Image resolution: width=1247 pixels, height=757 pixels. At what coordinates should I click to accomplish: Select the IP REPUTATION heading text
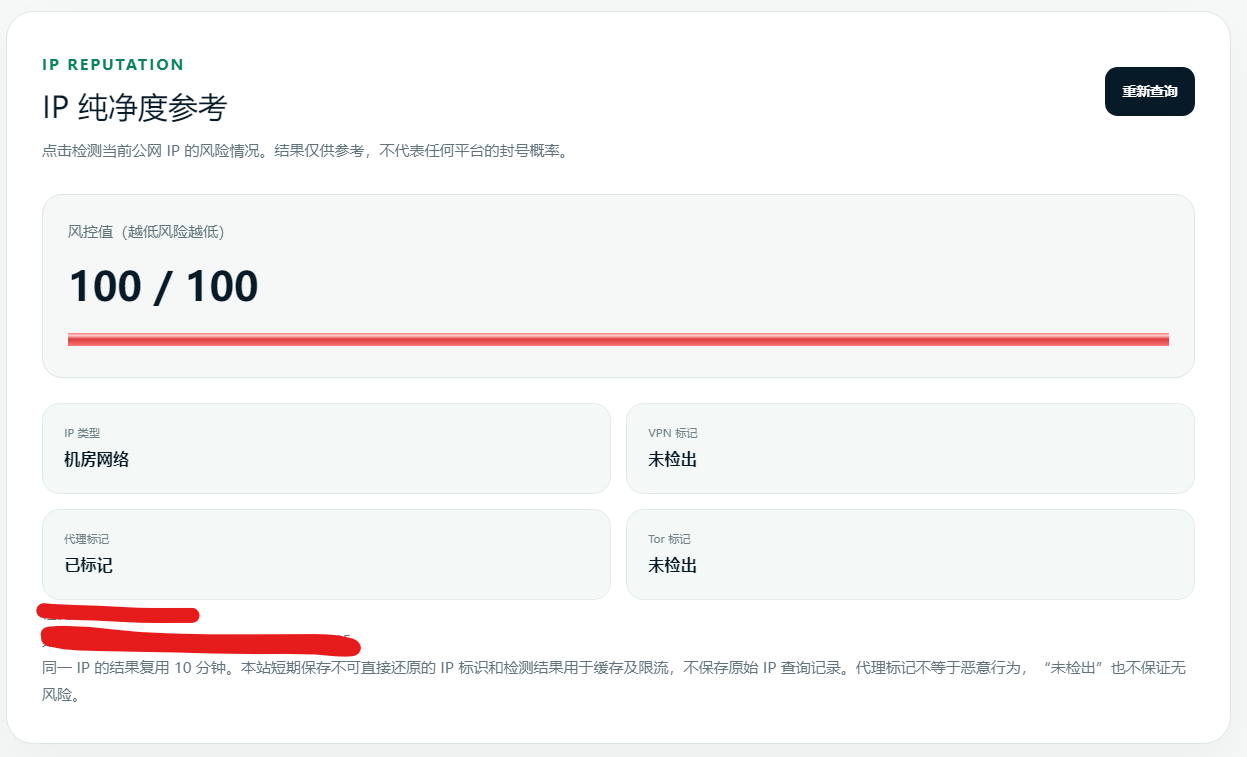click(x=113, y=65)
